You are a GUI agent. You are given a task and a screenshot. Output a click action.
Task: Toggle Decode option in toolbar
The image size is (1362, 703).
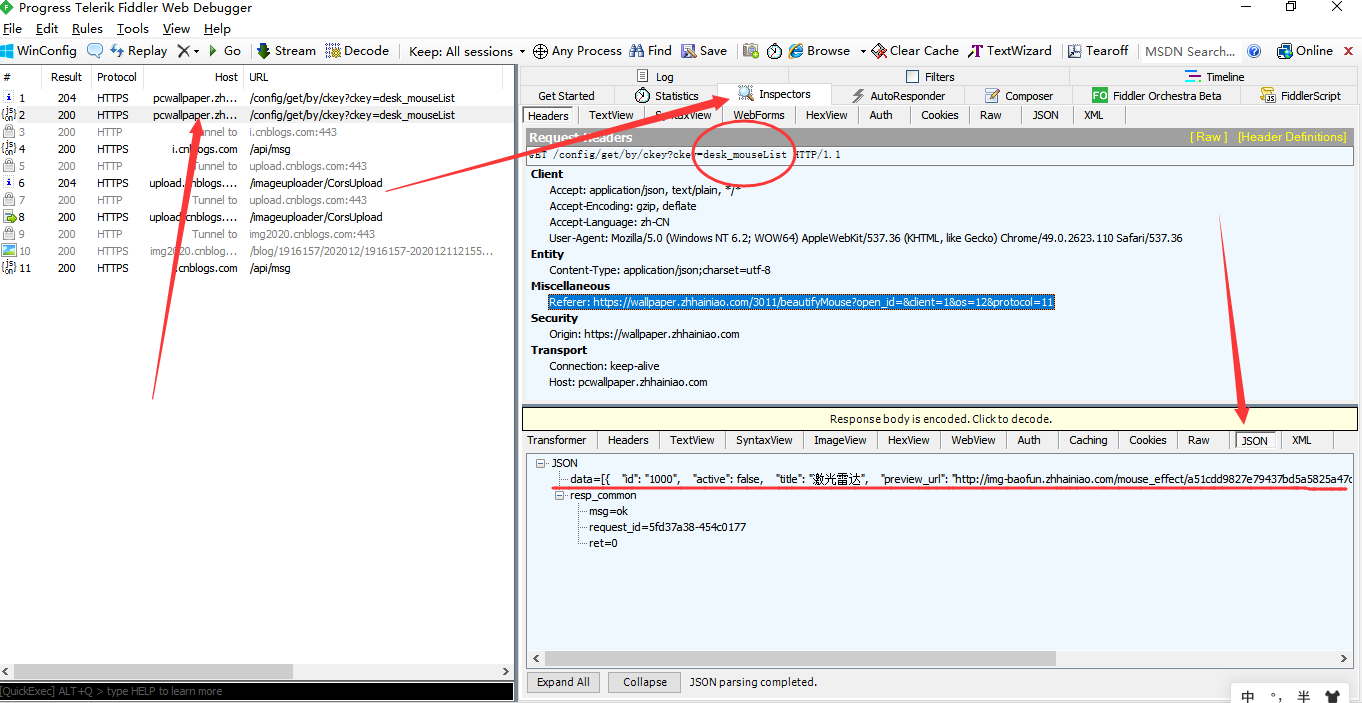coord(357,51)
